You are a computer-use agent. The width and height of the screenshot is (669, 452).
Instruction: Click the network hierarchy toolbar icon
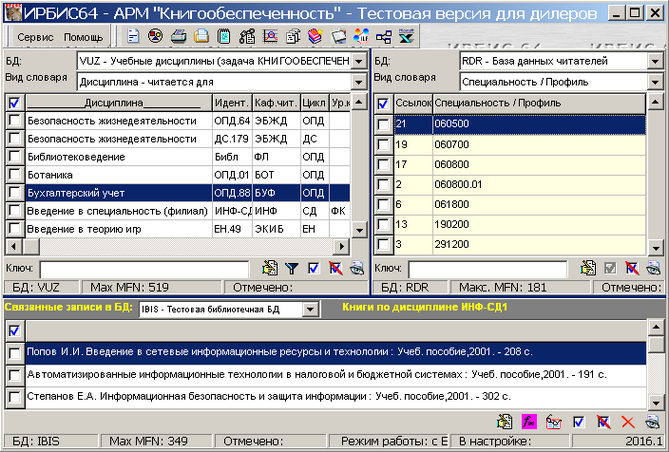point(384,37)
